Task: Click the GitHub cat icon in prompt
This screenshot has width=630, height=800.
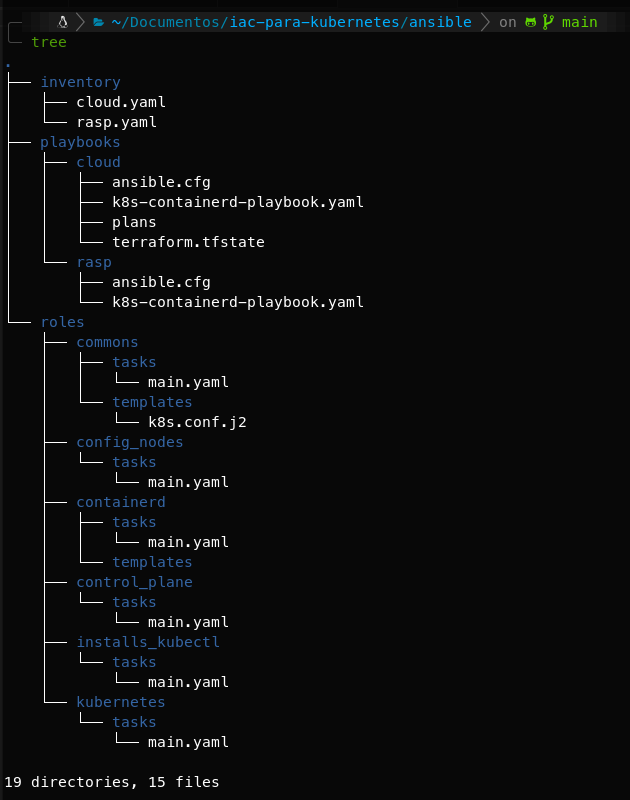Action: tap(531, 22)
